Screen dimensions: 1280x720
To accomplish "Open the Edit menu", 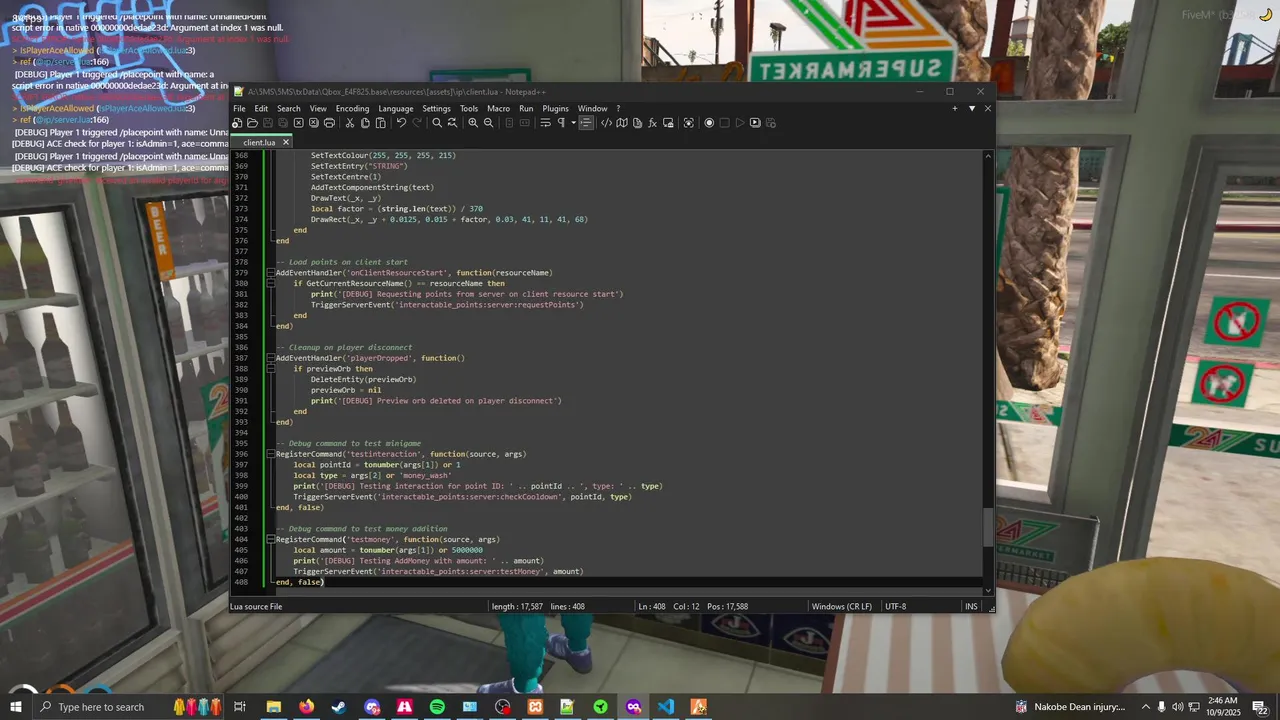I will [261, 108].
